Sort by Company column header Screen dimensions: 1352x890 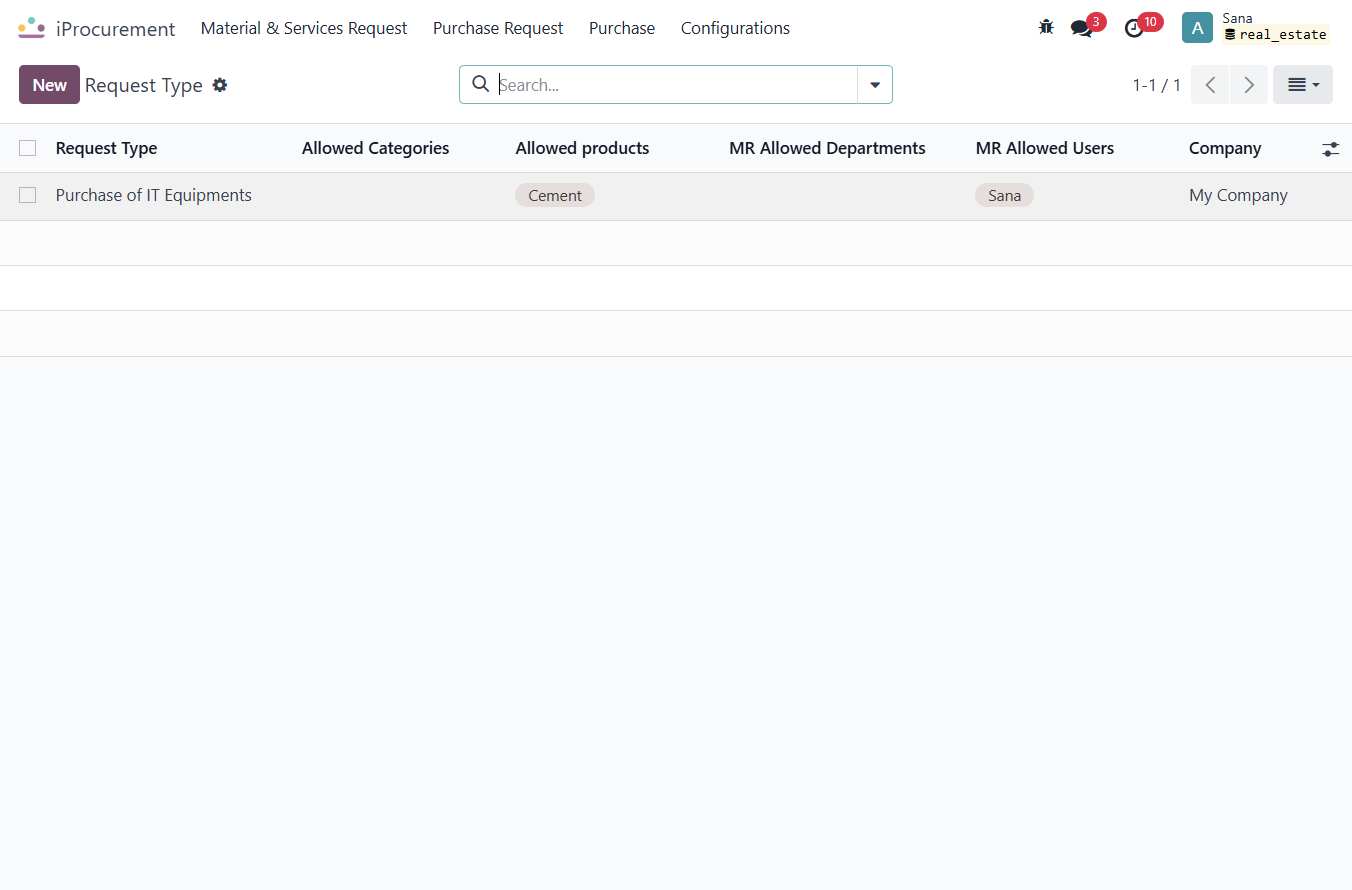pos(1225,148)
